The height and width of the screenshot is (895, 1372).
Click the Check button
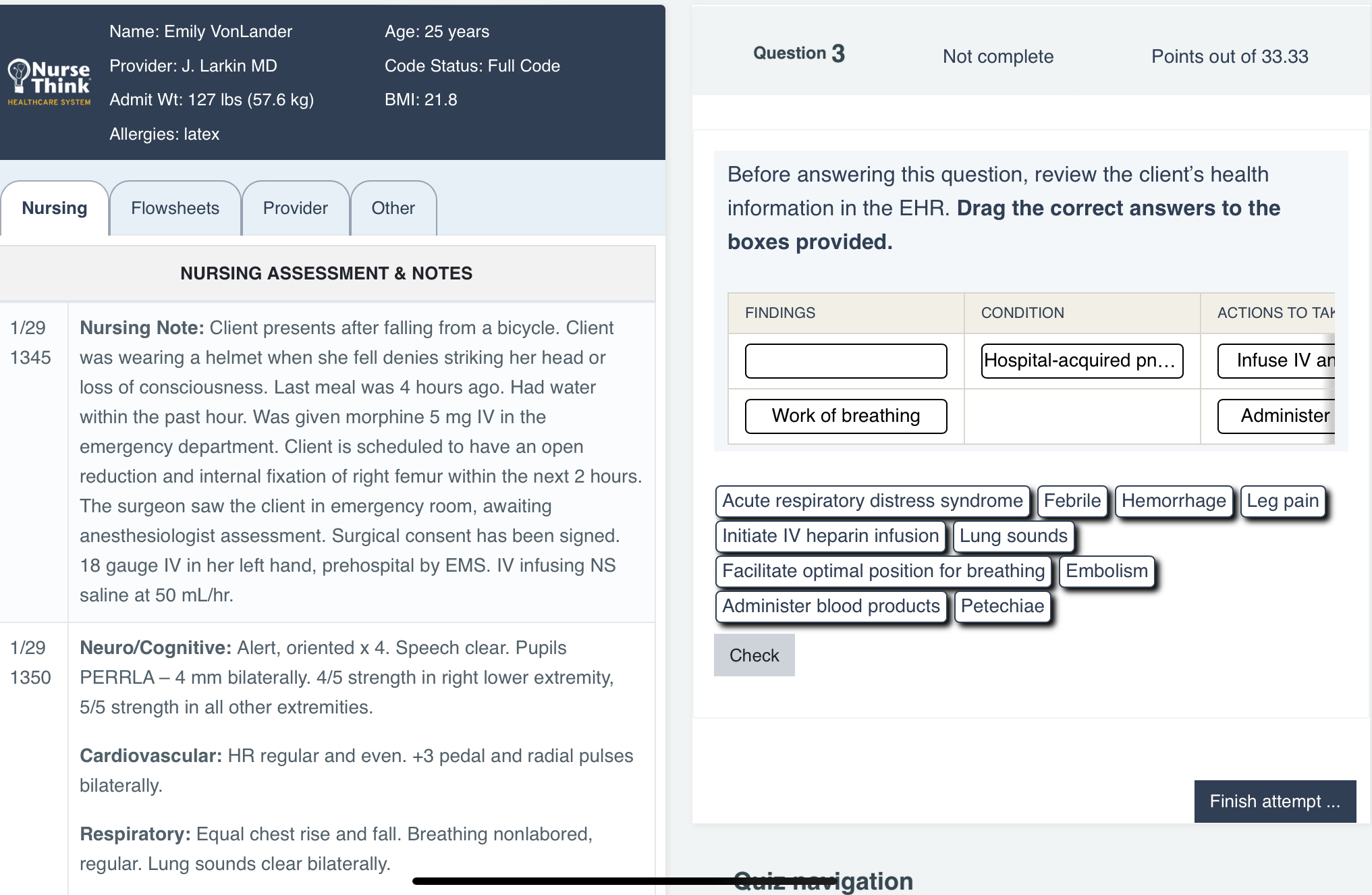pos(754,655)
